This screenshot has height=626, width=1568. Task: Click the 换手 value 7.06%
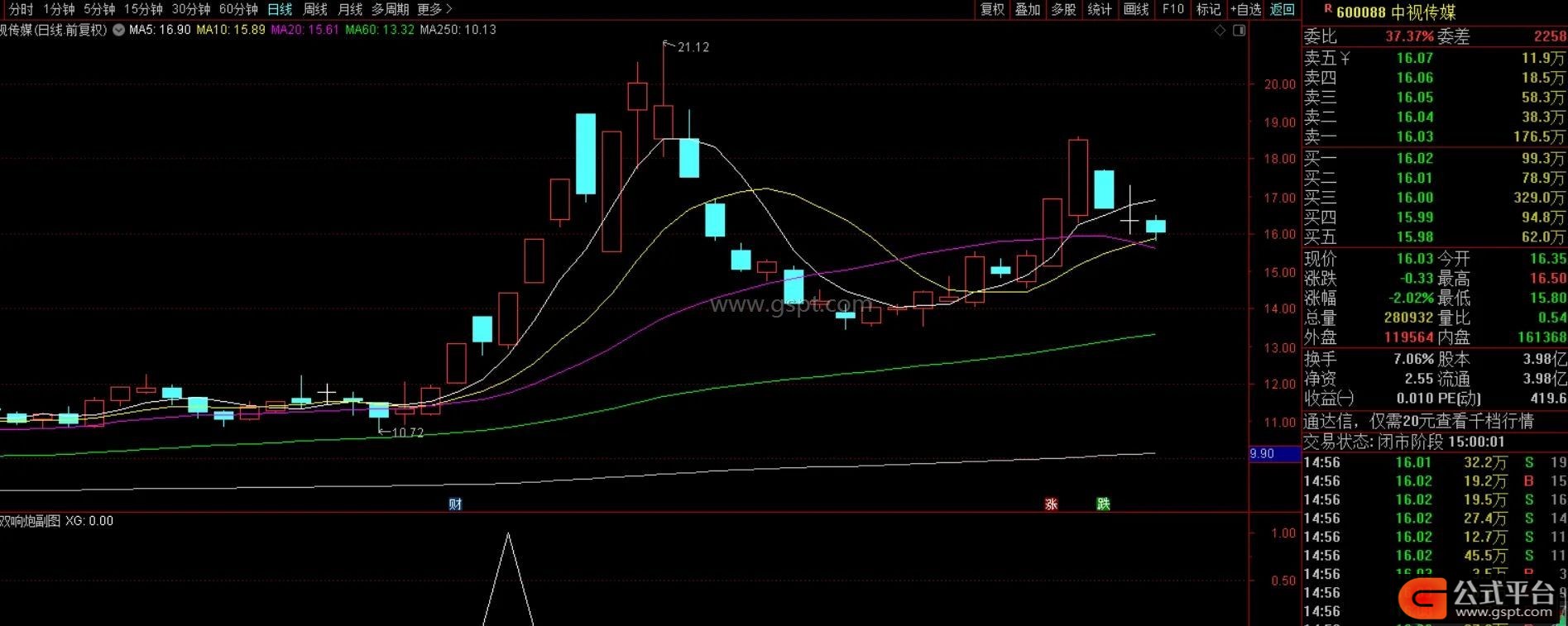tap(1414, 359)
